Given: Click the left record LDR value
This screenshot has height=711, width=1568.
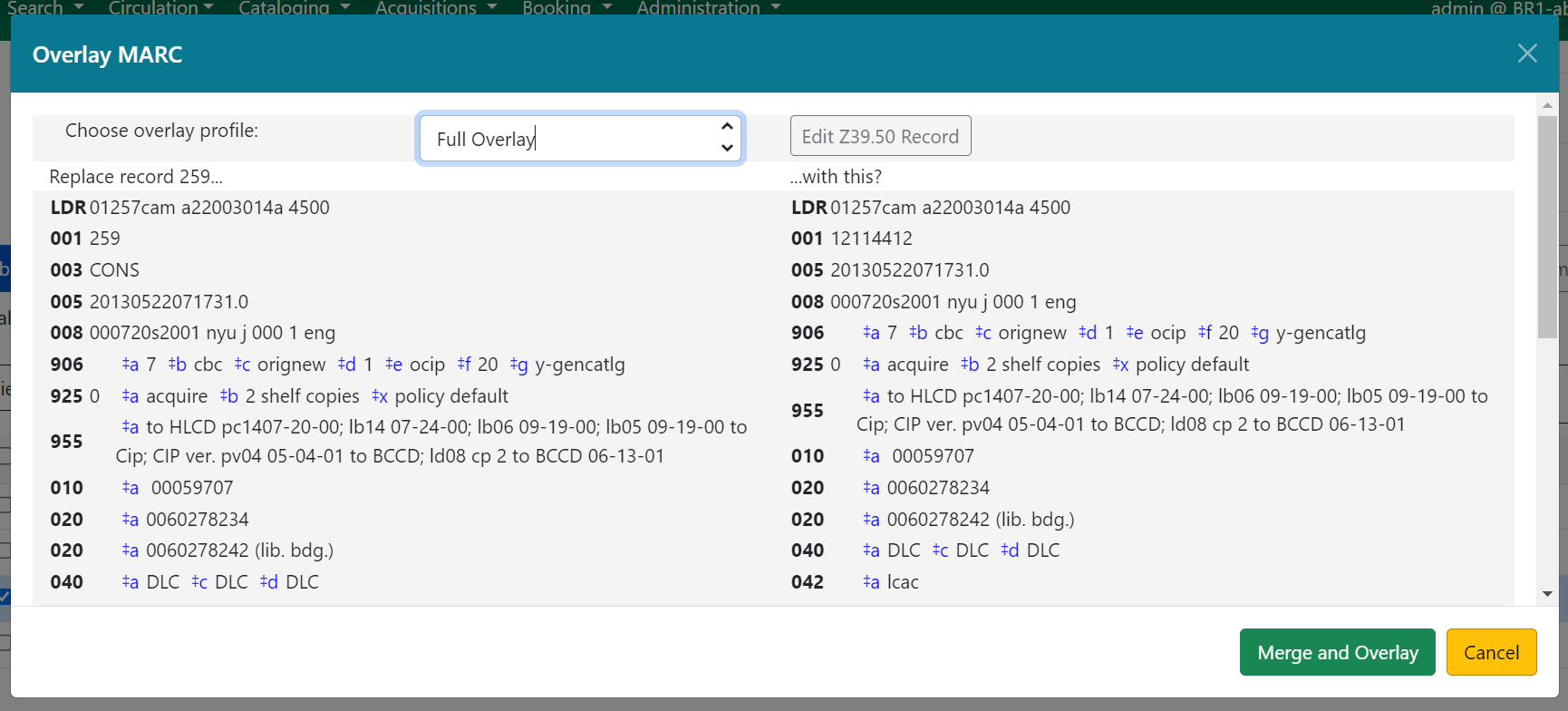Looking at the screenshot, I should point(209,208).
